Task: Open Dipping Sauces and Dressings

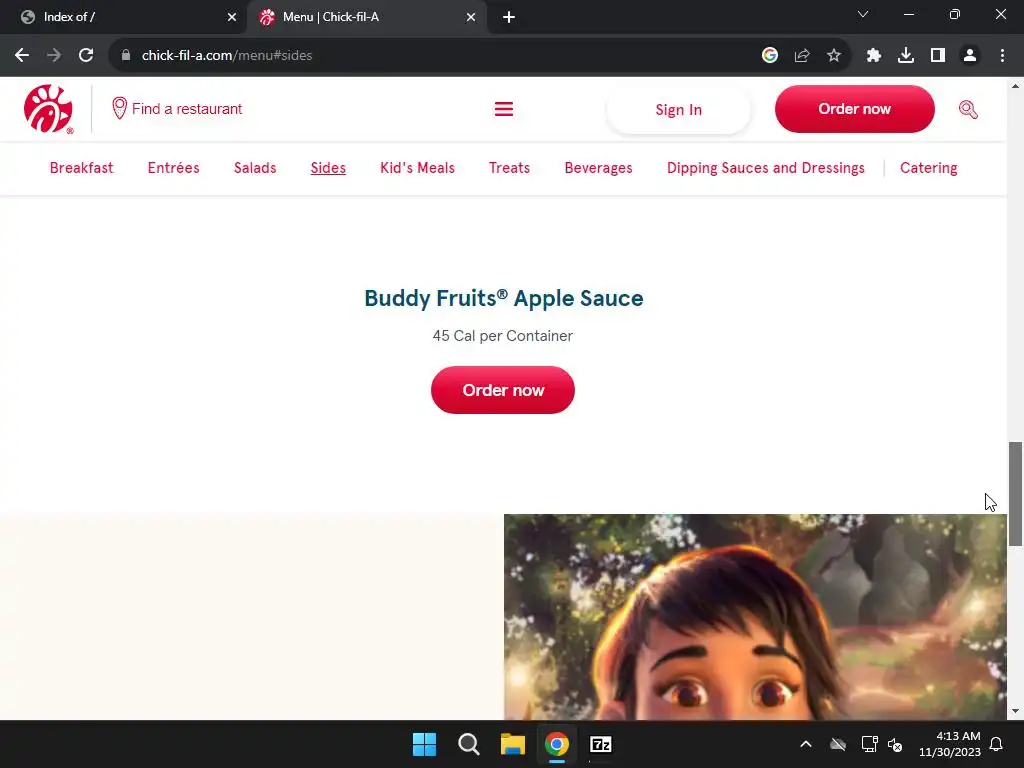Action: coord(766,168)
